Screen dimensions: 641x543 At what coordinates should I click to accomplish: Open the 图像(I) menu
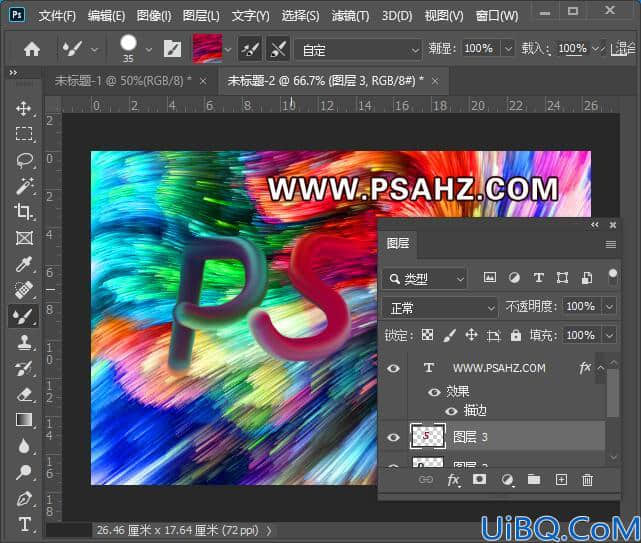tap(154, 16)
